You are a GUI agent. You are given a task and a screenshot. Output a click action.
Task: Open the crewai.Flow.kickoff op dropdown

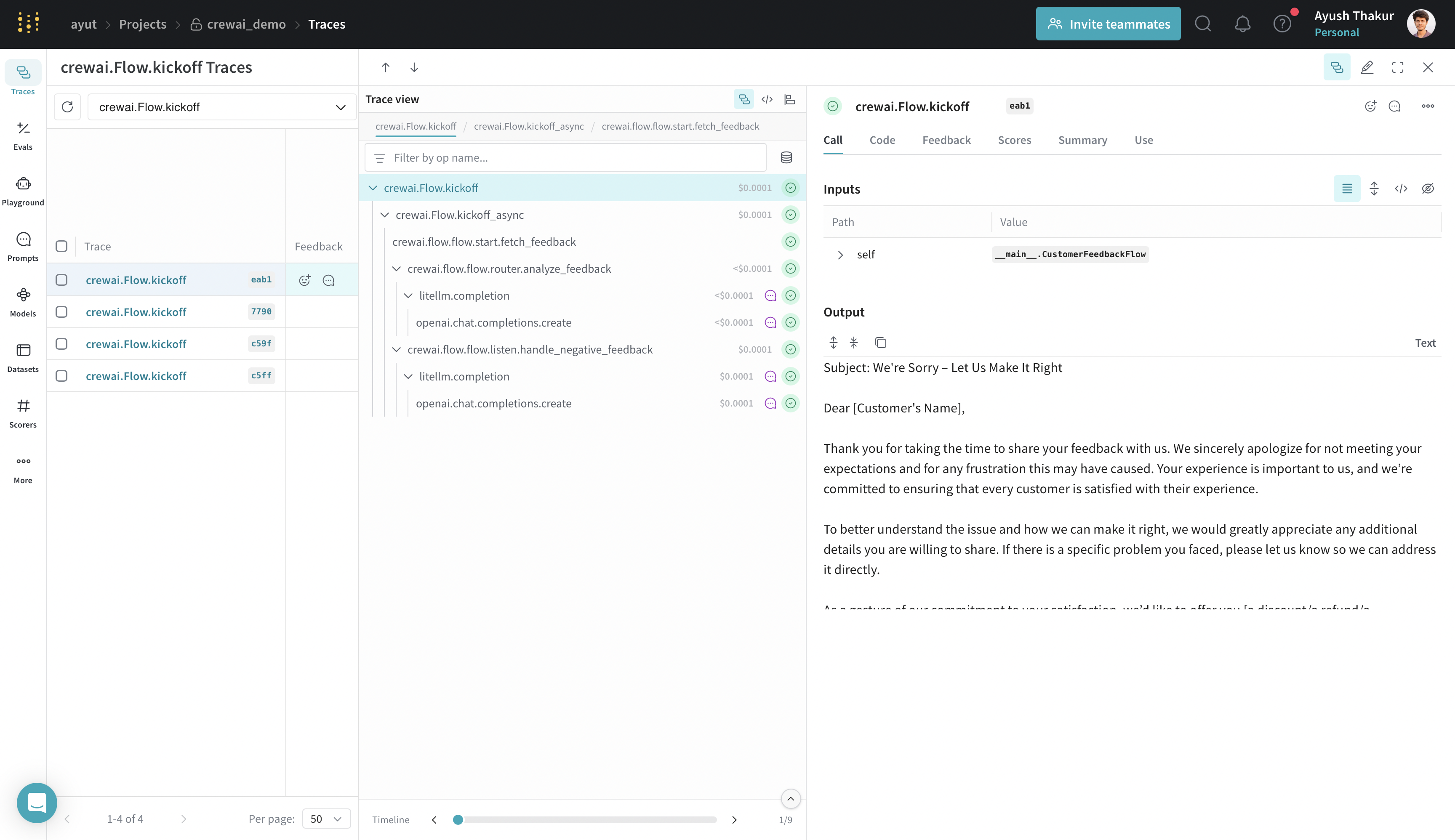point(222,107)
